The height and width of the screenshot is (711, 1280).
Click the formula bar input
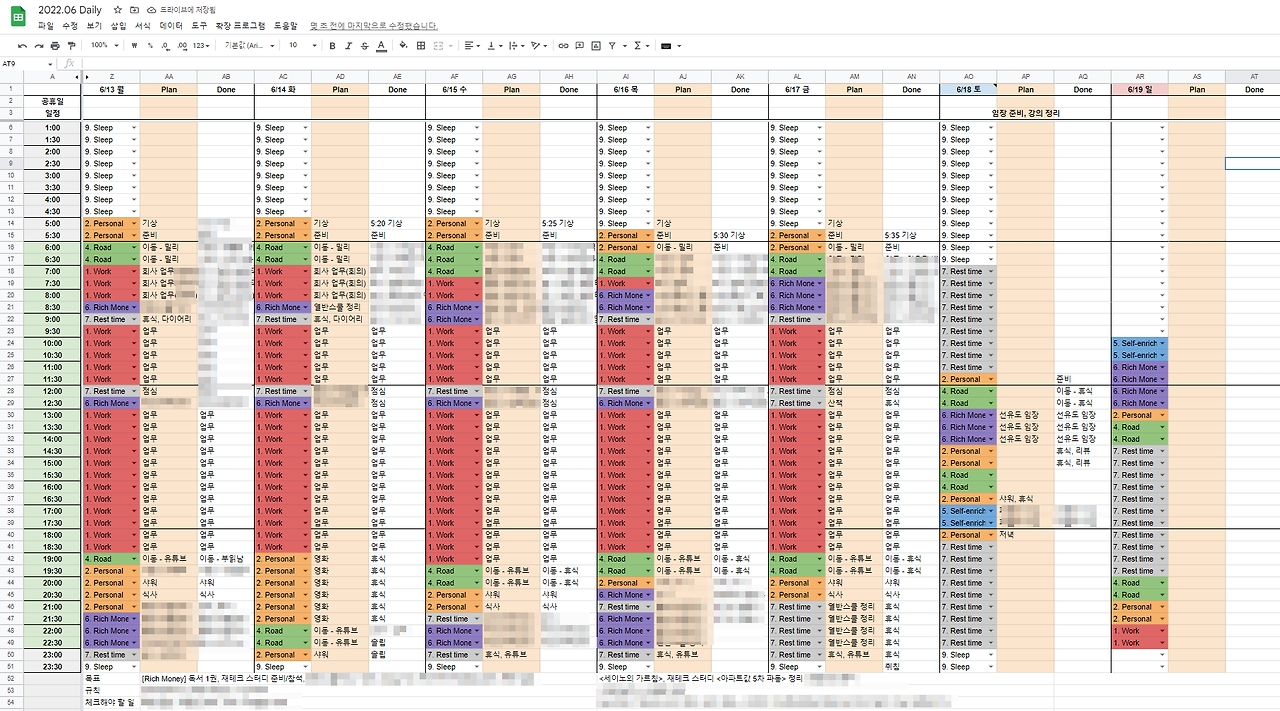pos(680,63)
